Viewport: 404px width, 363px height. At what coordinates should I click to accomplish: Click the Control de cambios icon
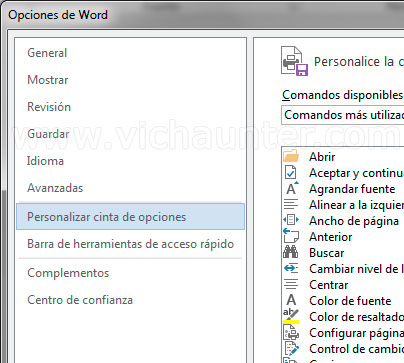[291, 348]
